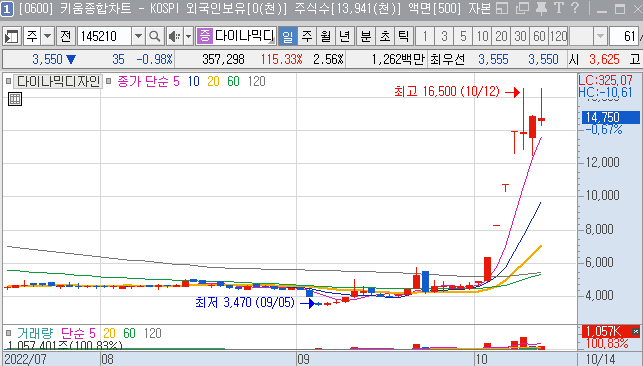This screenshot has width=643, height=366.
Task: Choose the 3 interval button
Action: coord(444,36)
